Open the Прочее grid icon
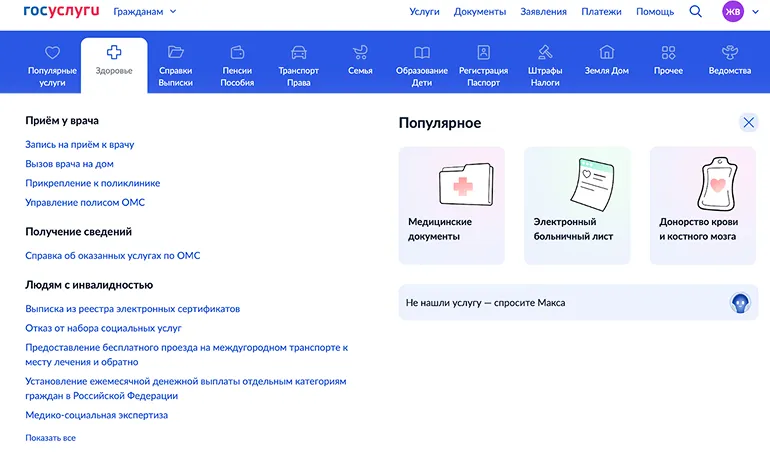770x452 pixels. coord(668,52)
